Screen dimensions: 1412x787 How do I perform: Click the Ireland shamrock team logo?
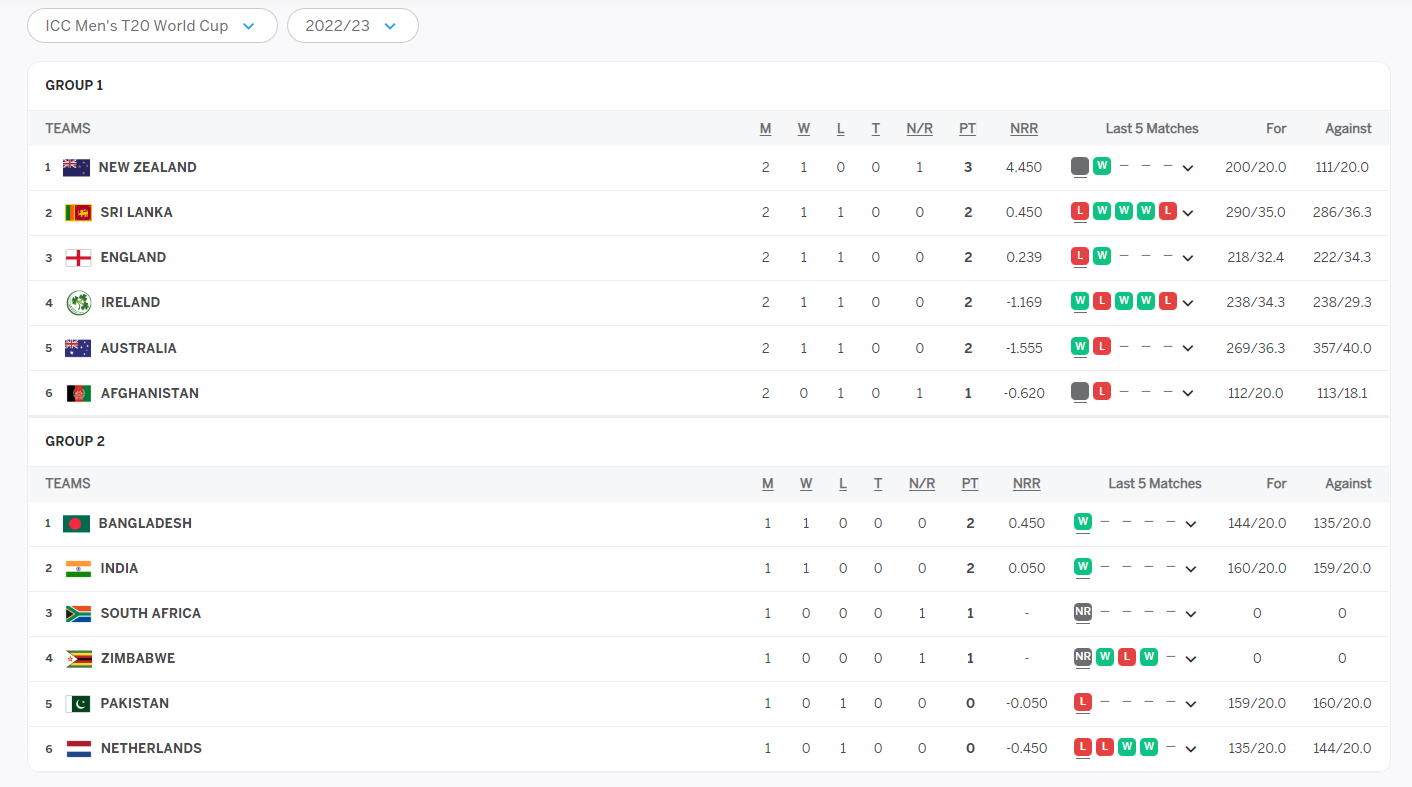point(79,303)
